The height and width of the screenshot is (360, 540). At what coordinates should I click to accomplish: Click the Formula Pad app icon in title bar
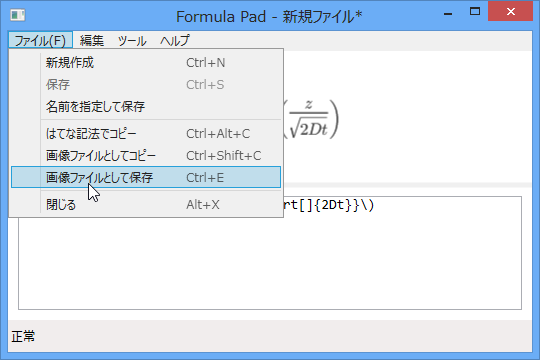(17, 15)
